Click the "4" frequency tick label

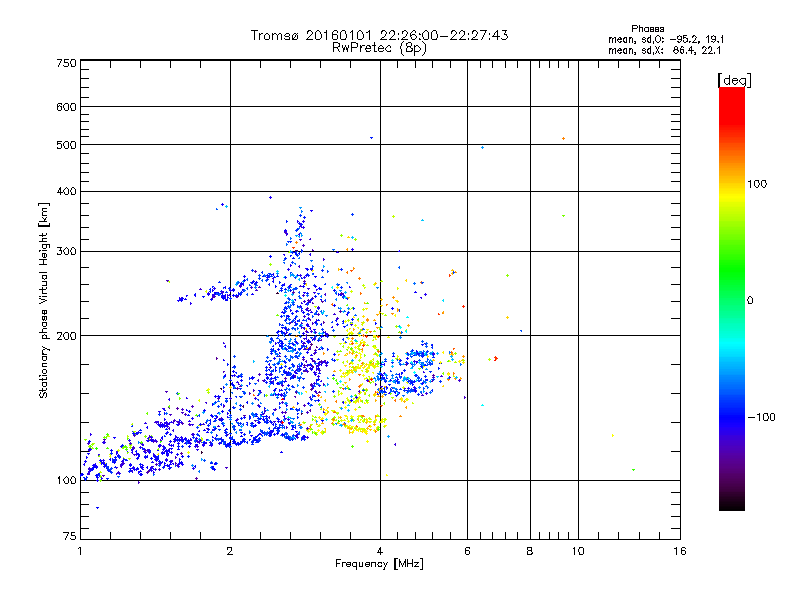click(380, 552)
